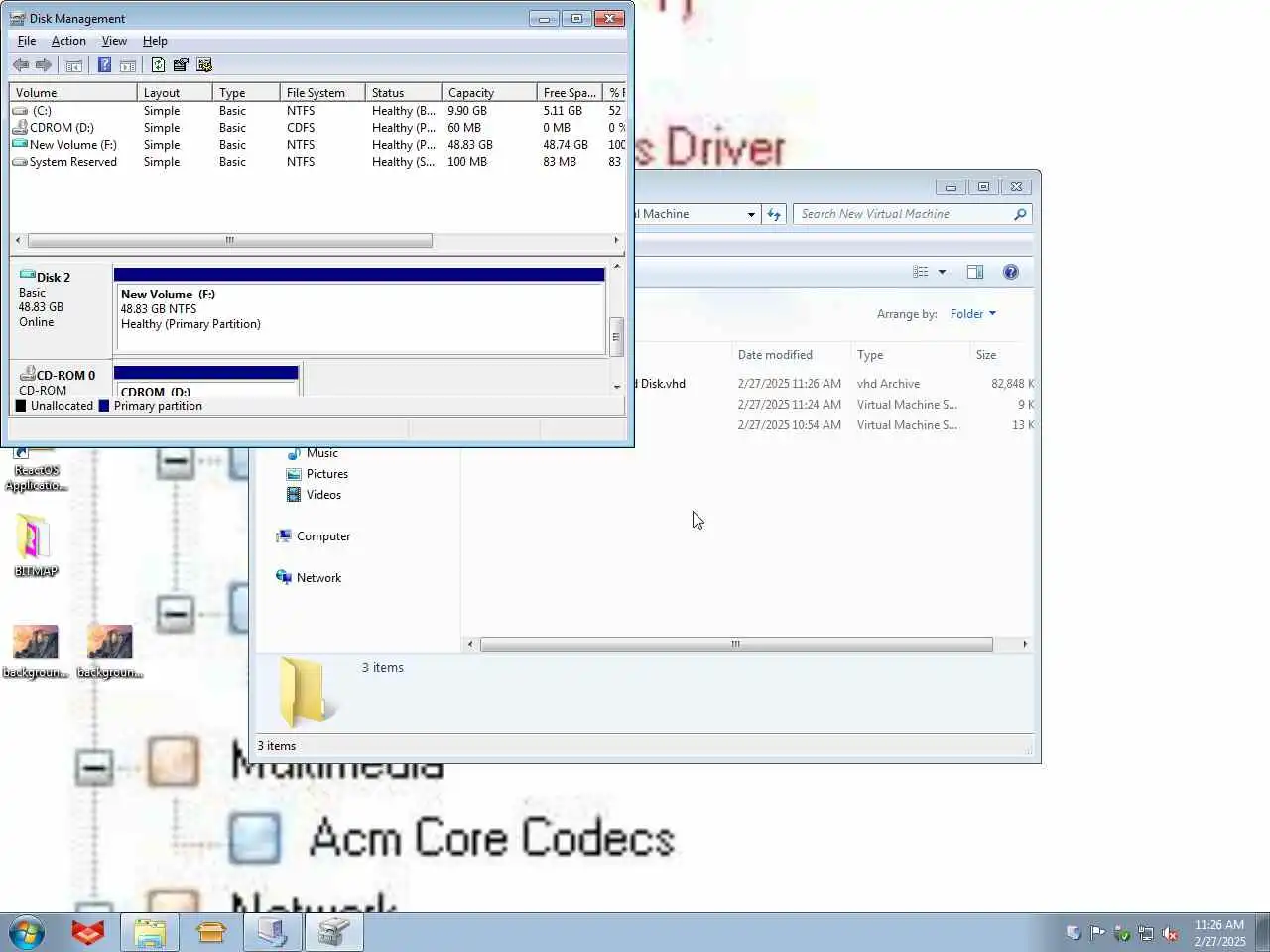
Task: Select the CDROM (D:) volume icon
Action: point(20,128)
